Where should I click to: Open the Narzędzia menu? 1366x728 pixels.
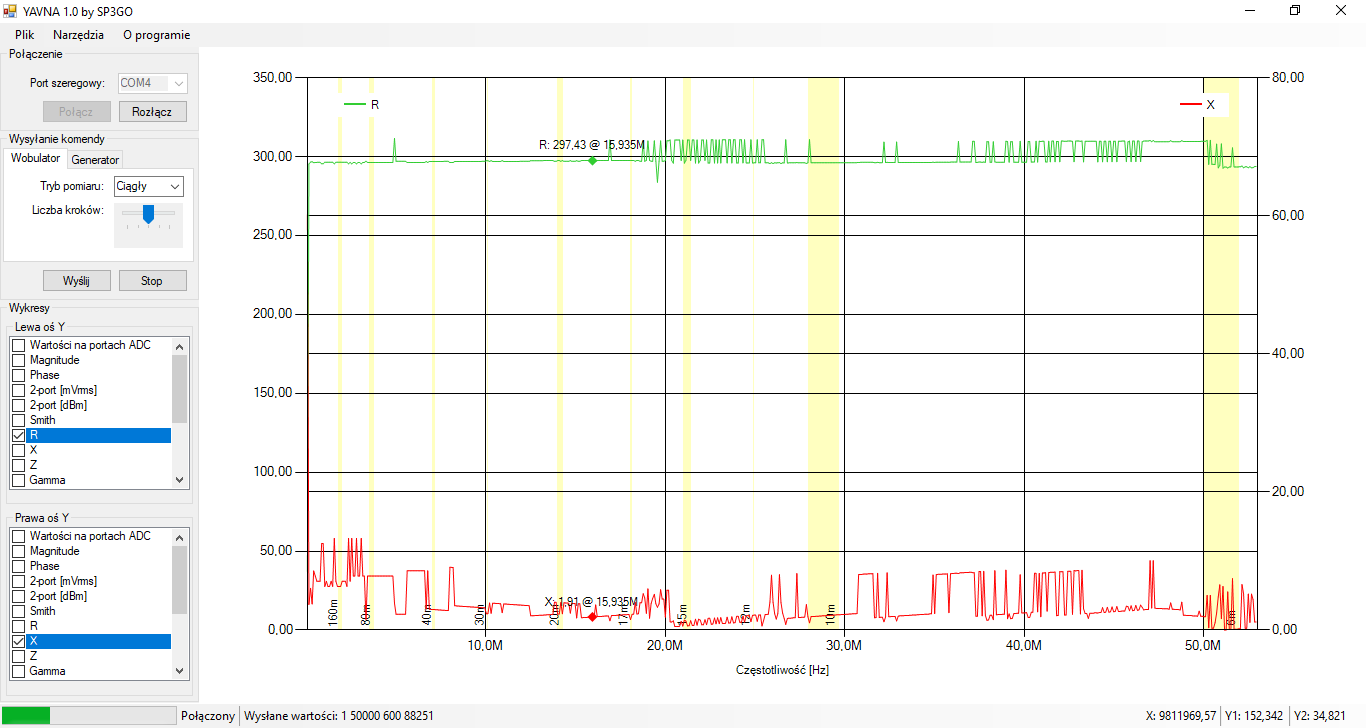[x=78, y=34]
